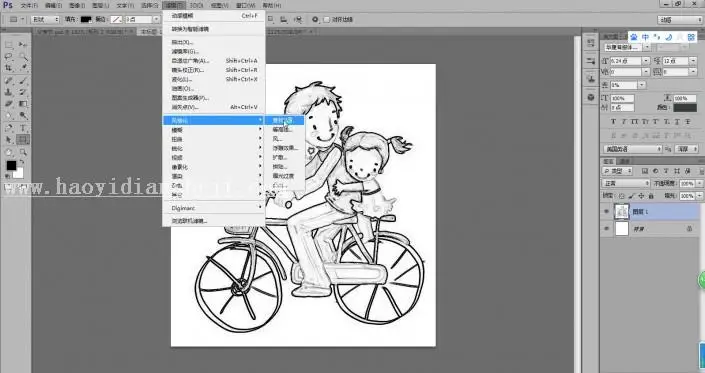This screenshot has width=705, height=373.
Task: Select the Gradient tool
Action: click(23, 103)
